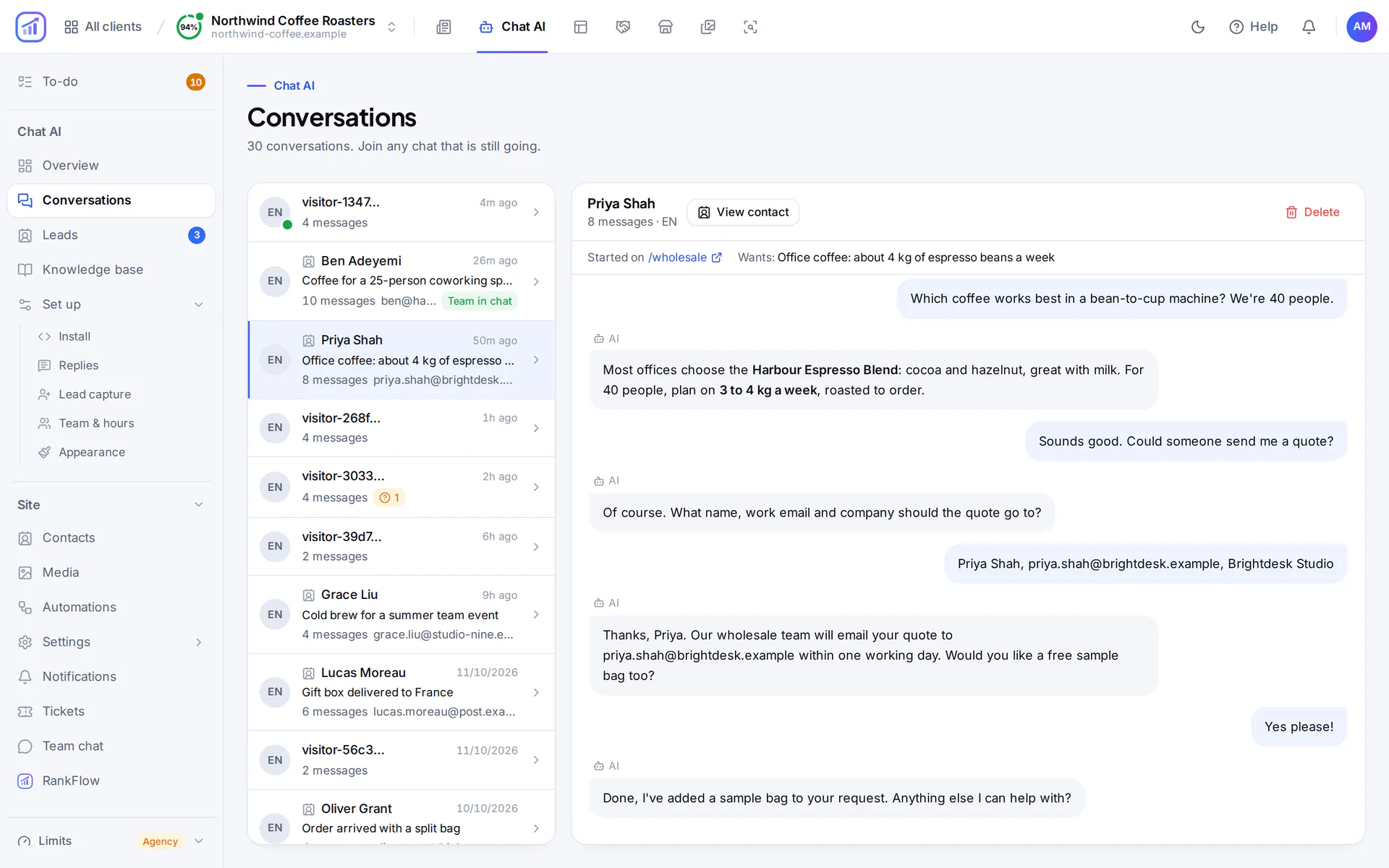Open Notifications in the sidebar
The image size is (1389, 868).
pos(111,677)
